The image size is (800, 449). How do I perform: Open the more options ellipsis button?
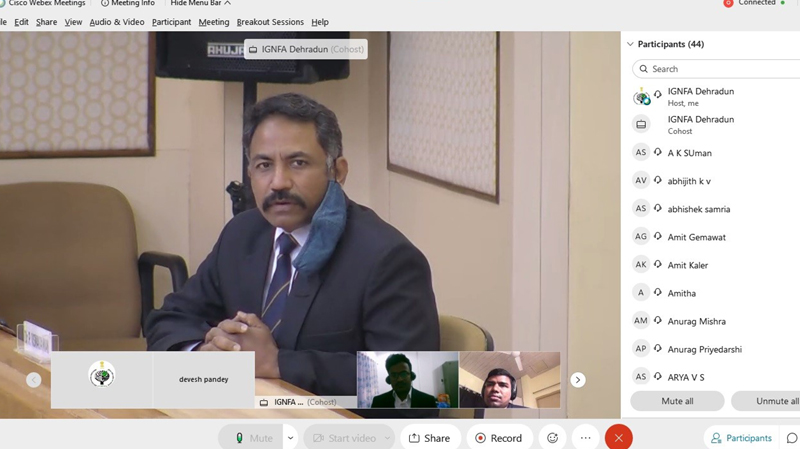[586, 438]
